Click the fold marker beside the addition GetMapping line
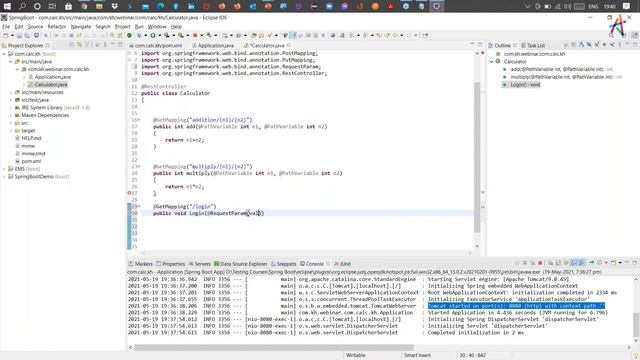The height and width of the screenshot is (360, 640). click(139, 120)
